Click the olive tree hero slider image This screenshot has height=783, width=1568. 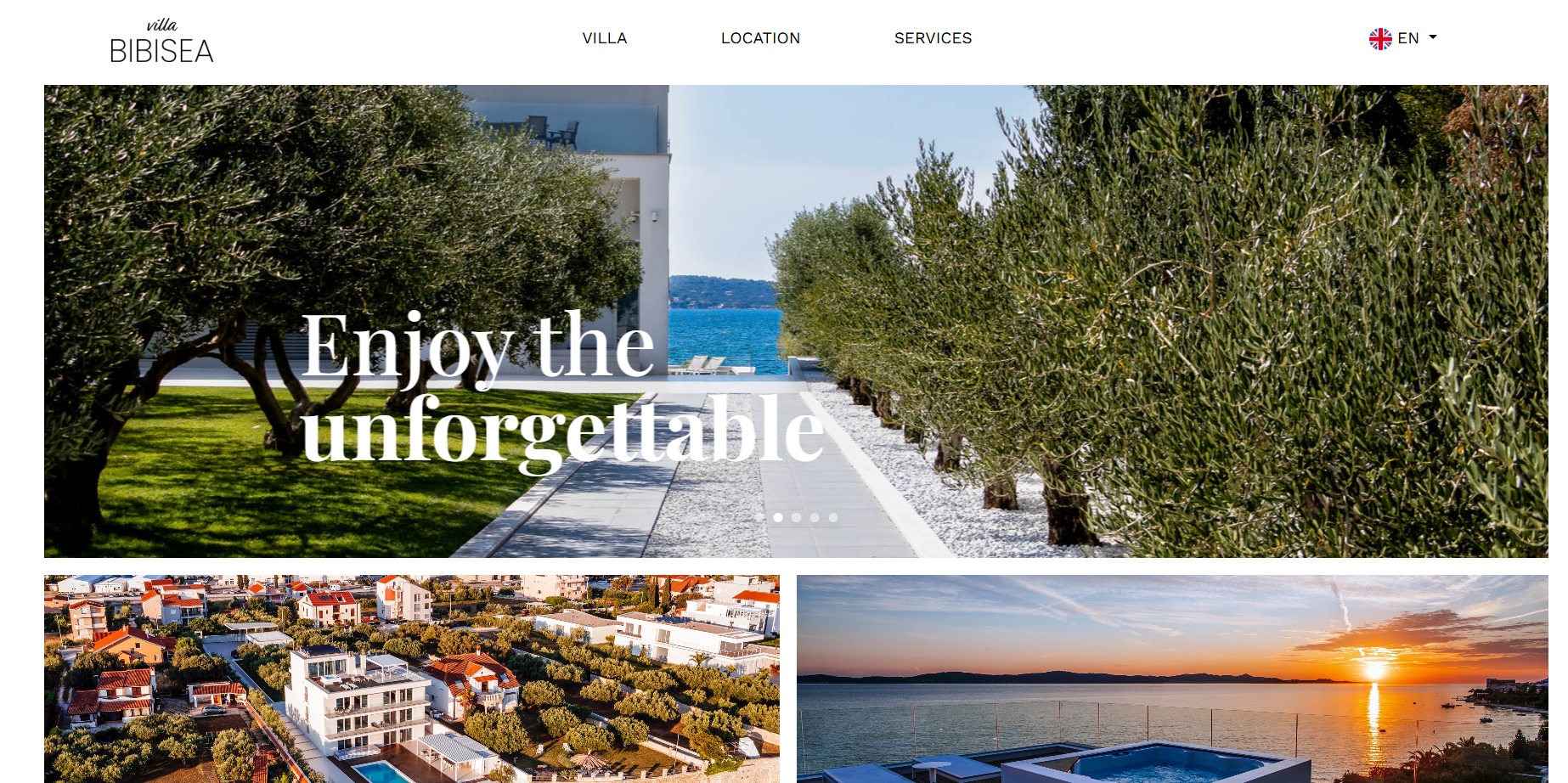[796, 321]
